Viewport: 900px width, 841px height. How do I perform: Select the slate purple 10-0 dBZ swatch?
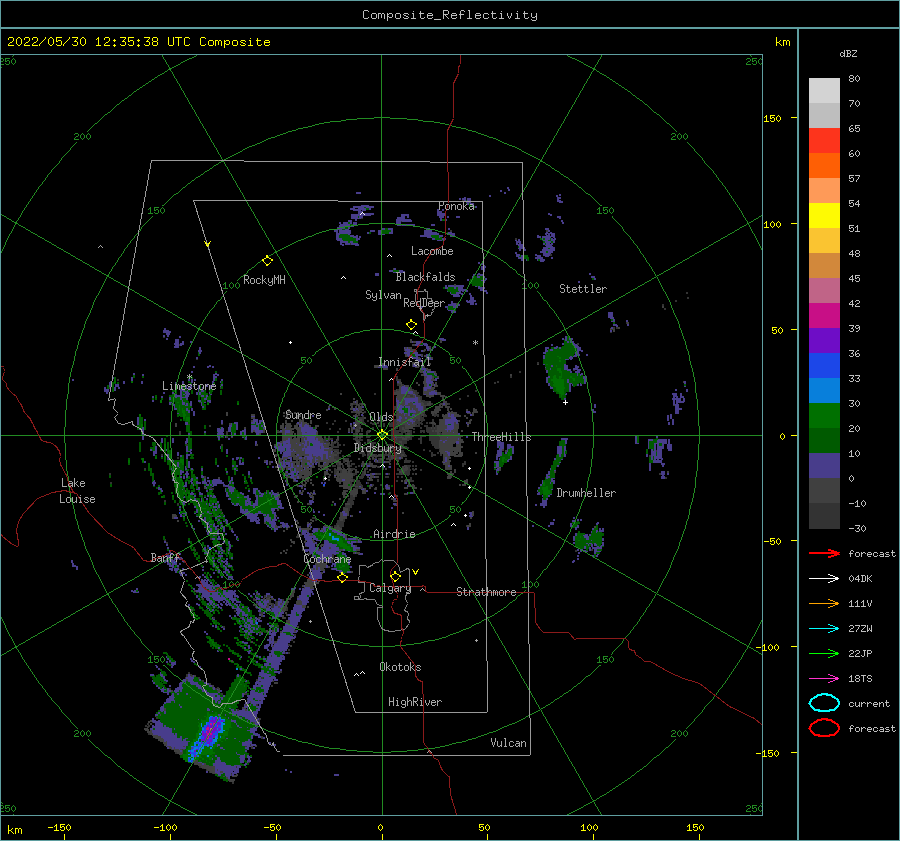coord(824,466)
